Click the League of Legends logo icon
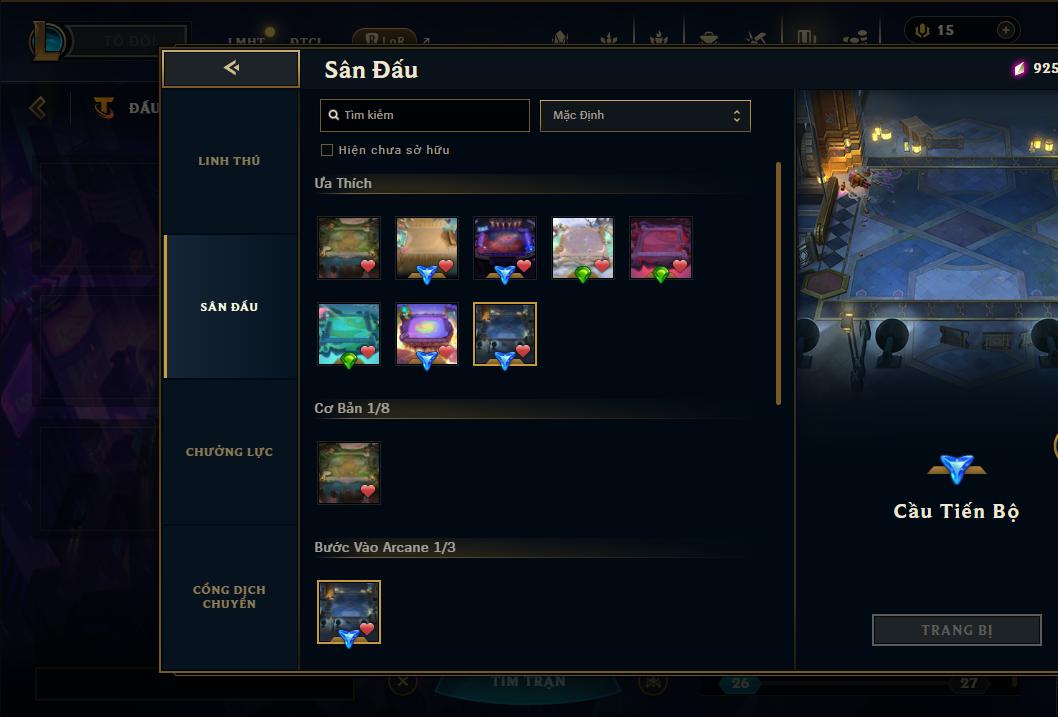 [x=47, y=40]
